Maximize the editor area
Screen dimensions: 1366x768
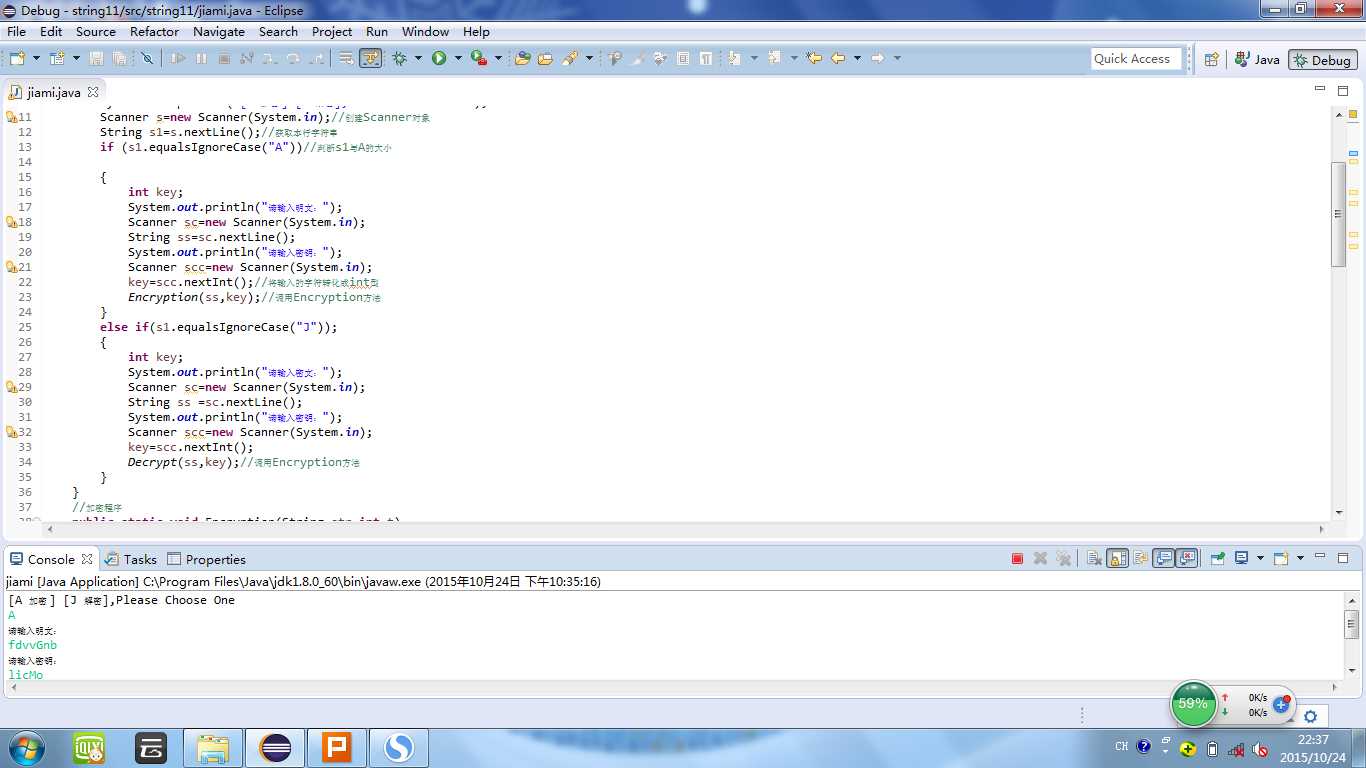tap(1343, 89)
